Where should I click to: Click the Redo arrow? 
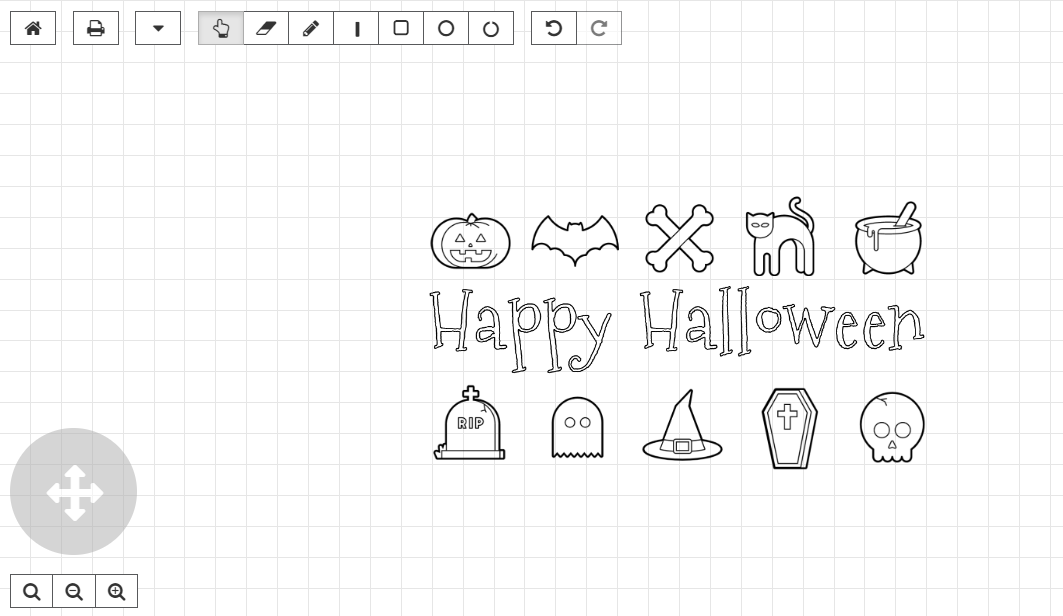(599, 28)
